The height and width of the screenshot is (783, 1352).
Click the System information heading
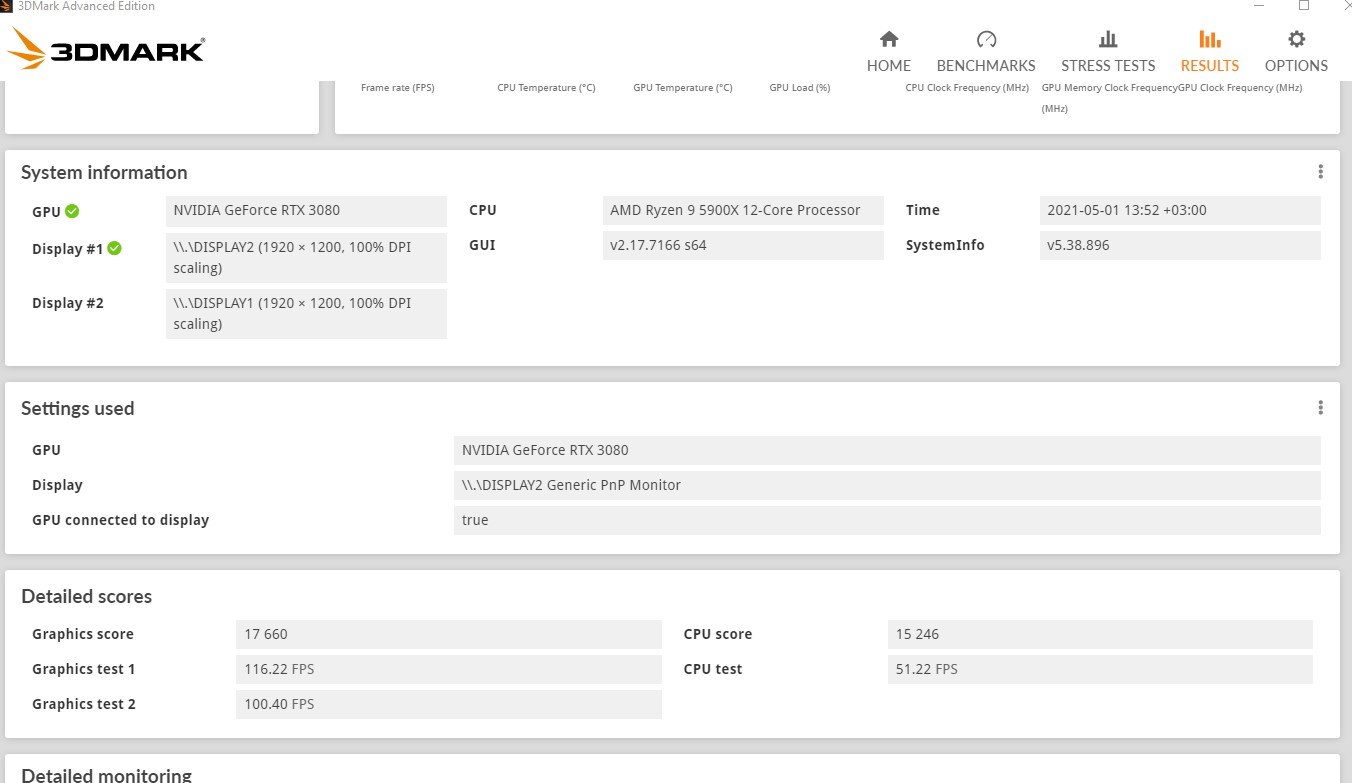pyautogui.click(x=104, y=172)
